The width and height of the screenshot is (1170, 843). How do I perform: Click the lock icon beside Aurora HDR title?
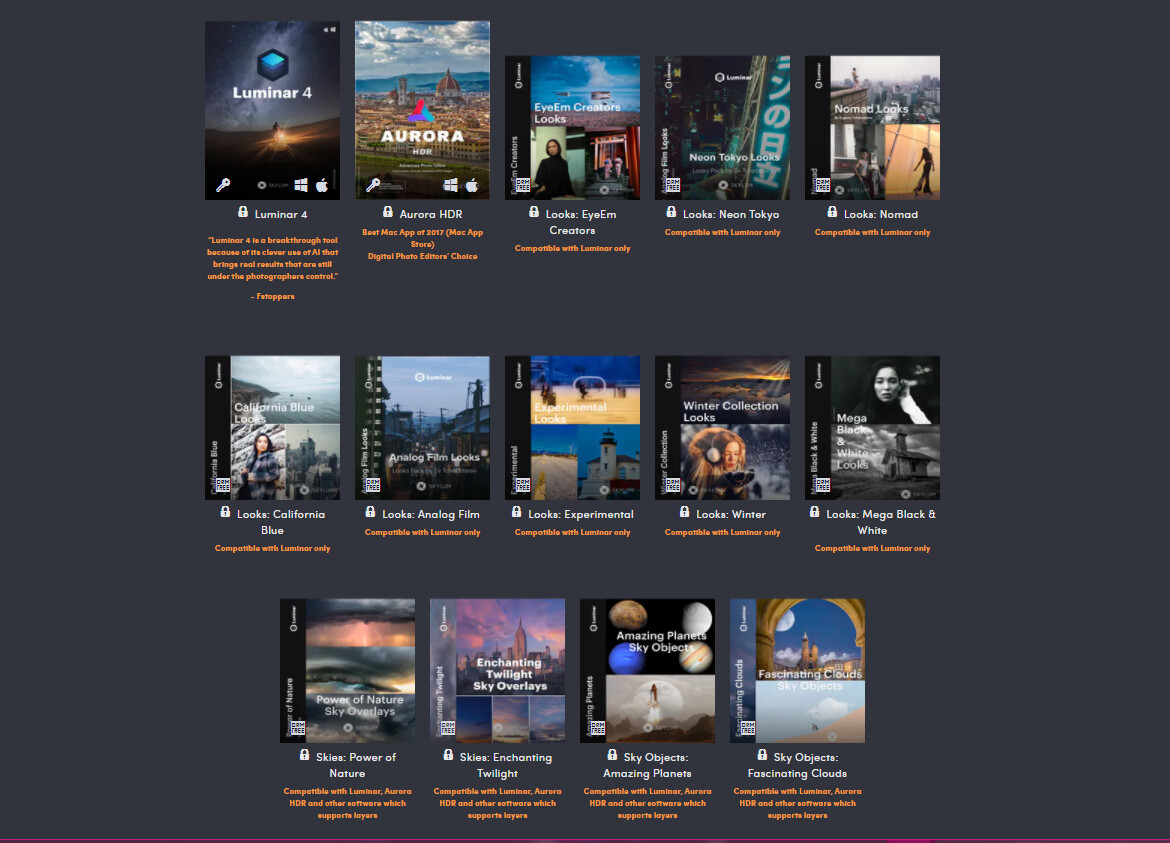tap(388, 212)
